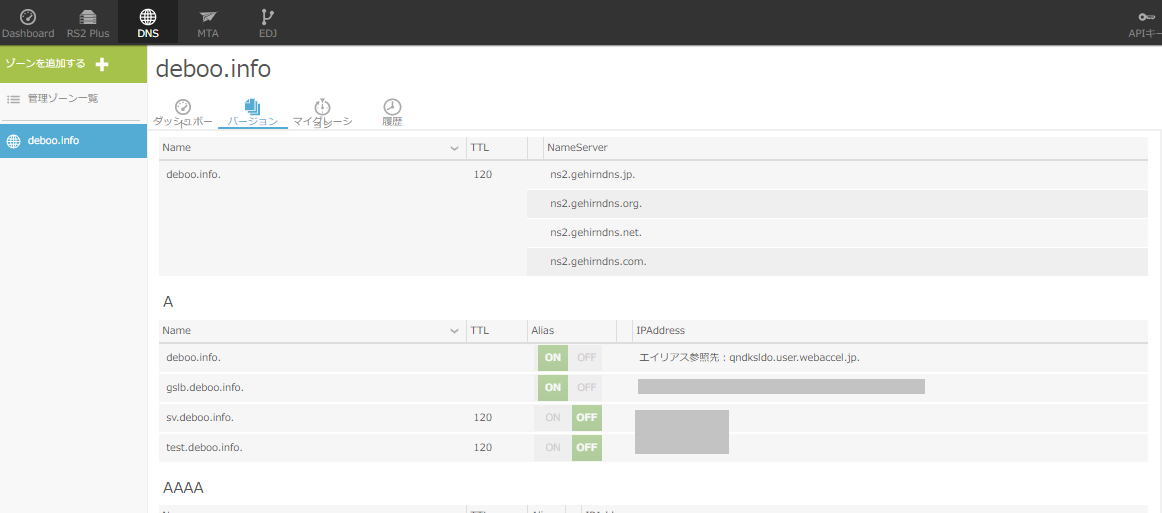This screenshot has height=513, width=1162.
Task: Open the MTA paper plane icon
Action: [208, 17]
